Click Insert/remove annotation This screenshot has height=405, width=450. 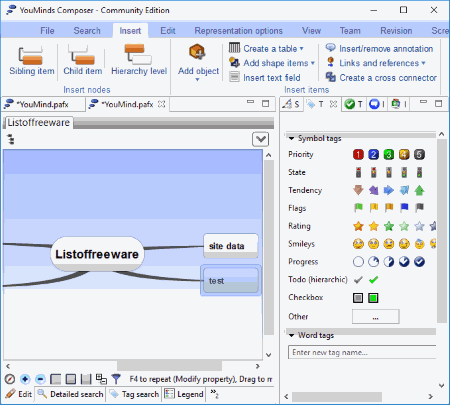(379, 48)
